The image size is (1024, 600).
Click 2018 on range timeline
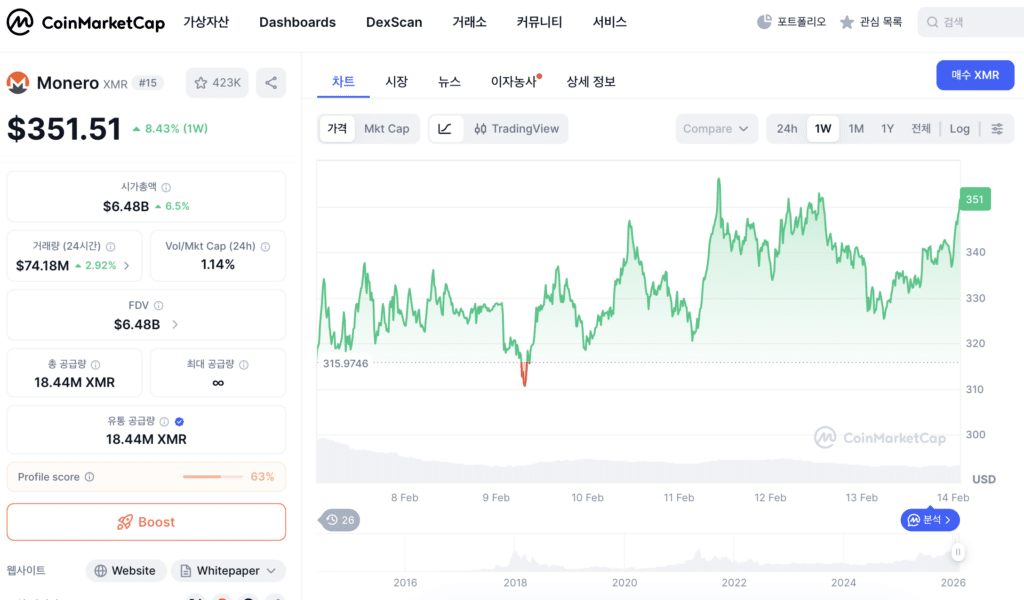click(x=515, y=582)
